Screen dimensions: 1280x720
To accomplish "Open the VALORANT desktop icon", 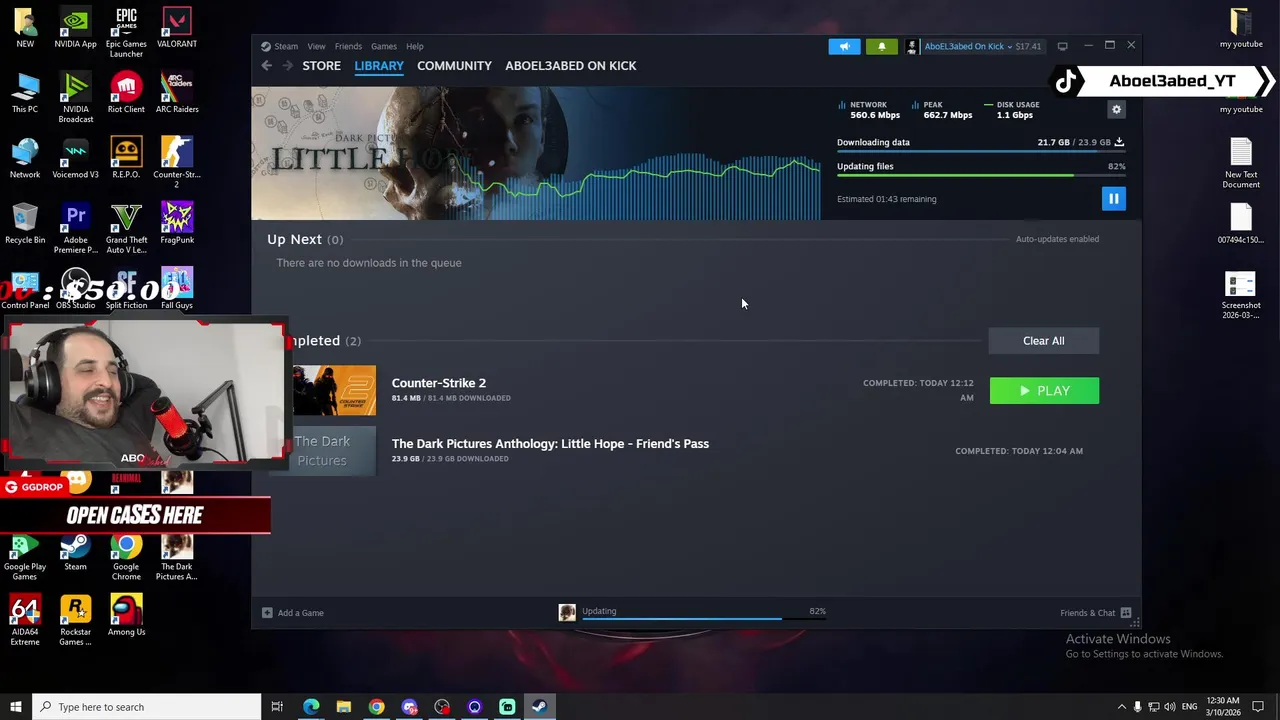I will coord(177,28).
